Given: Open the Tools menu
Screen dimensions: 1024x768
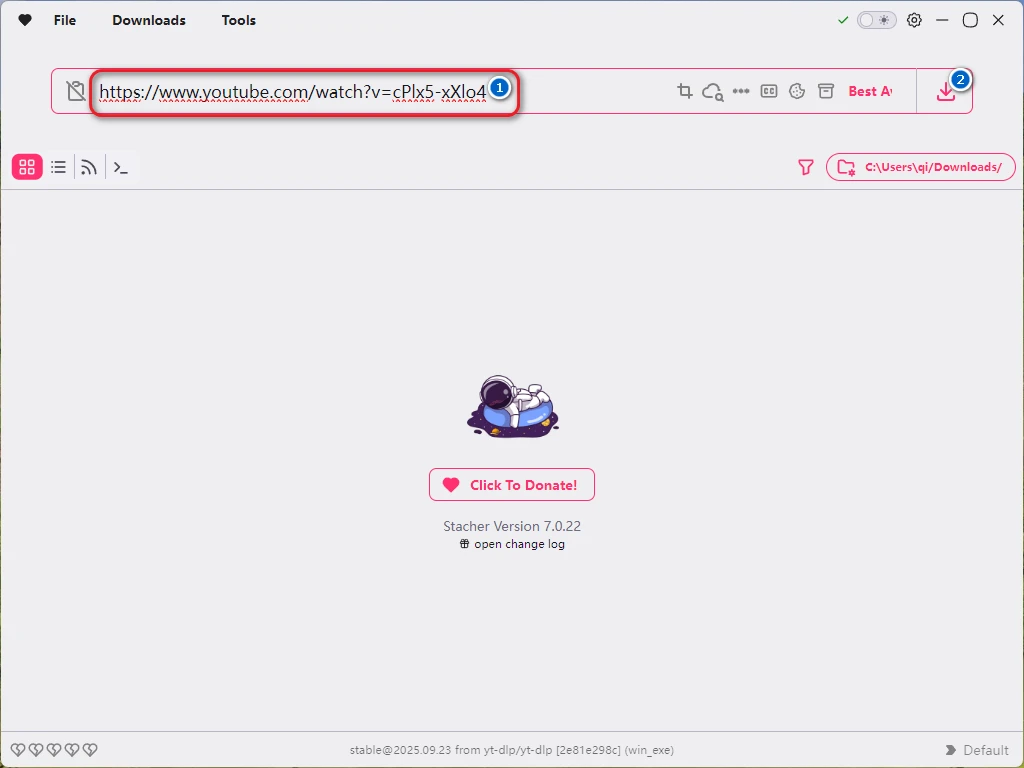Looking at the screenshot, I should click(x=239, y=20).
